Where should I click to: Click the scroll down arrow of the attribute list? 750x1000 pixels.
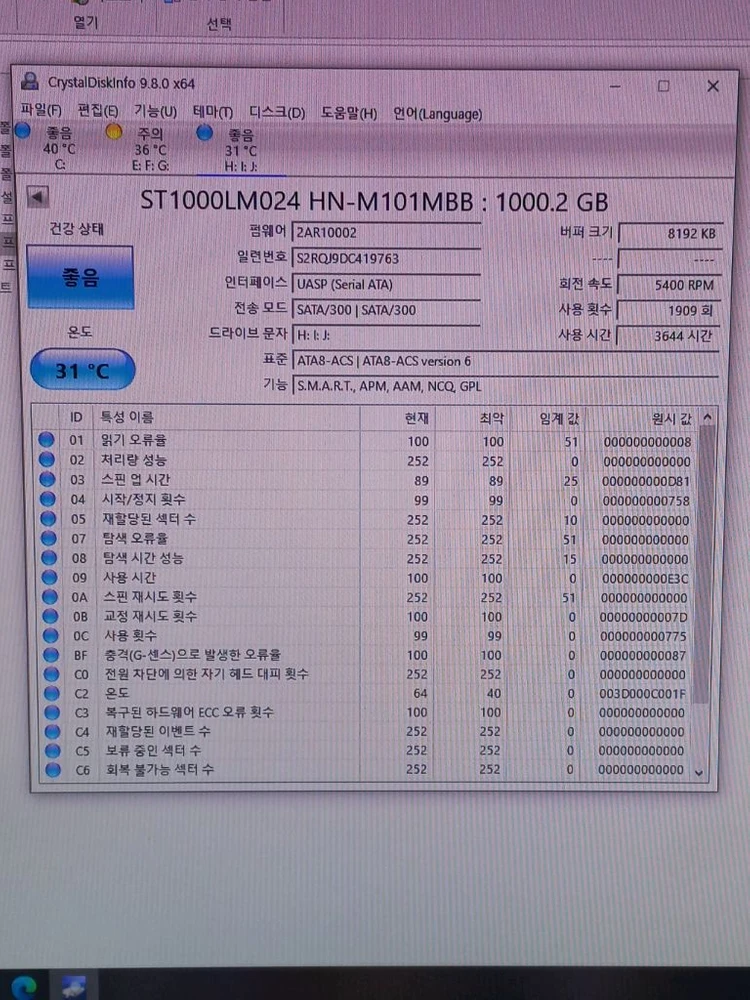click(x=700, y=772)
